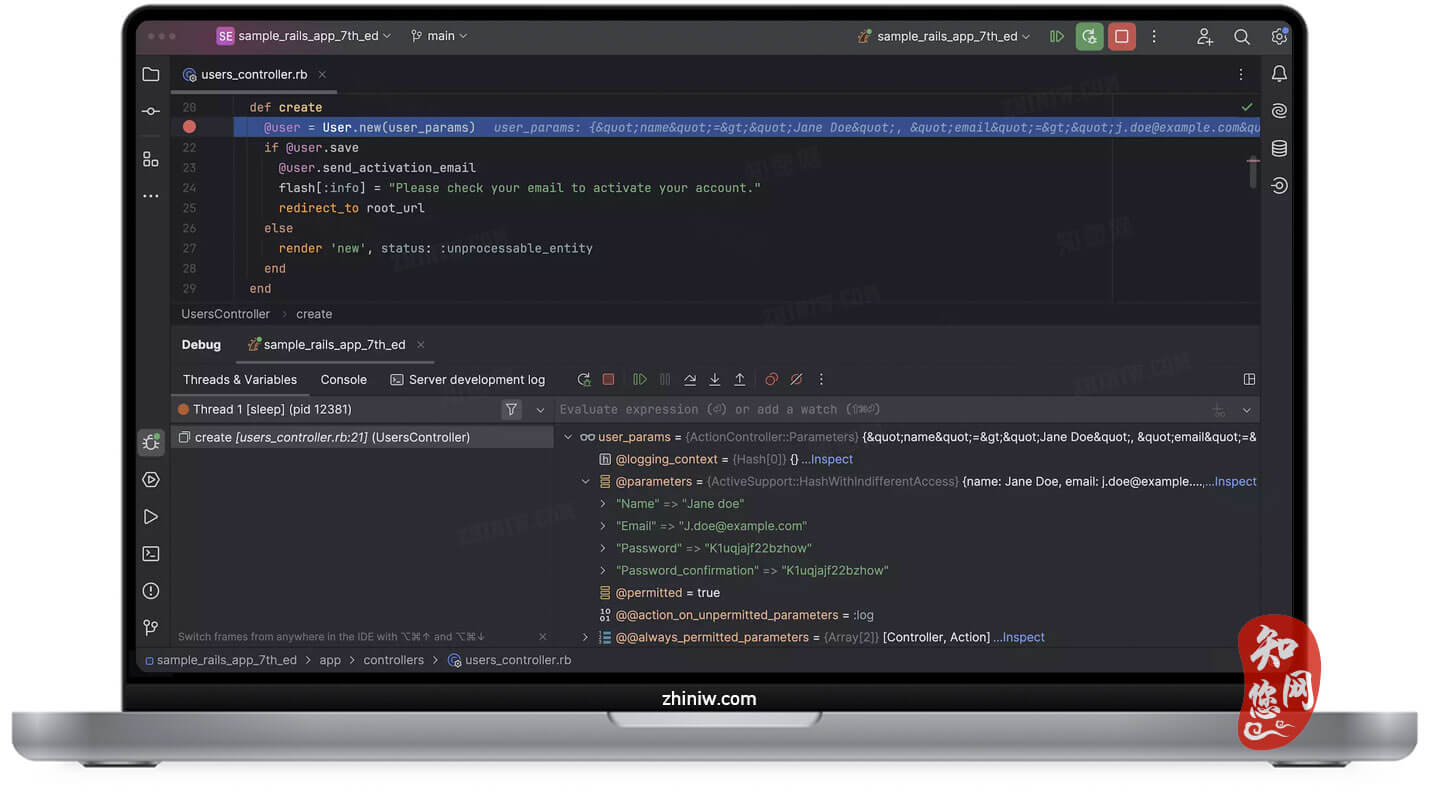Expand the "Name" => "Jane doe" entry
The image size is (1429, 797).
click(603, 504)
